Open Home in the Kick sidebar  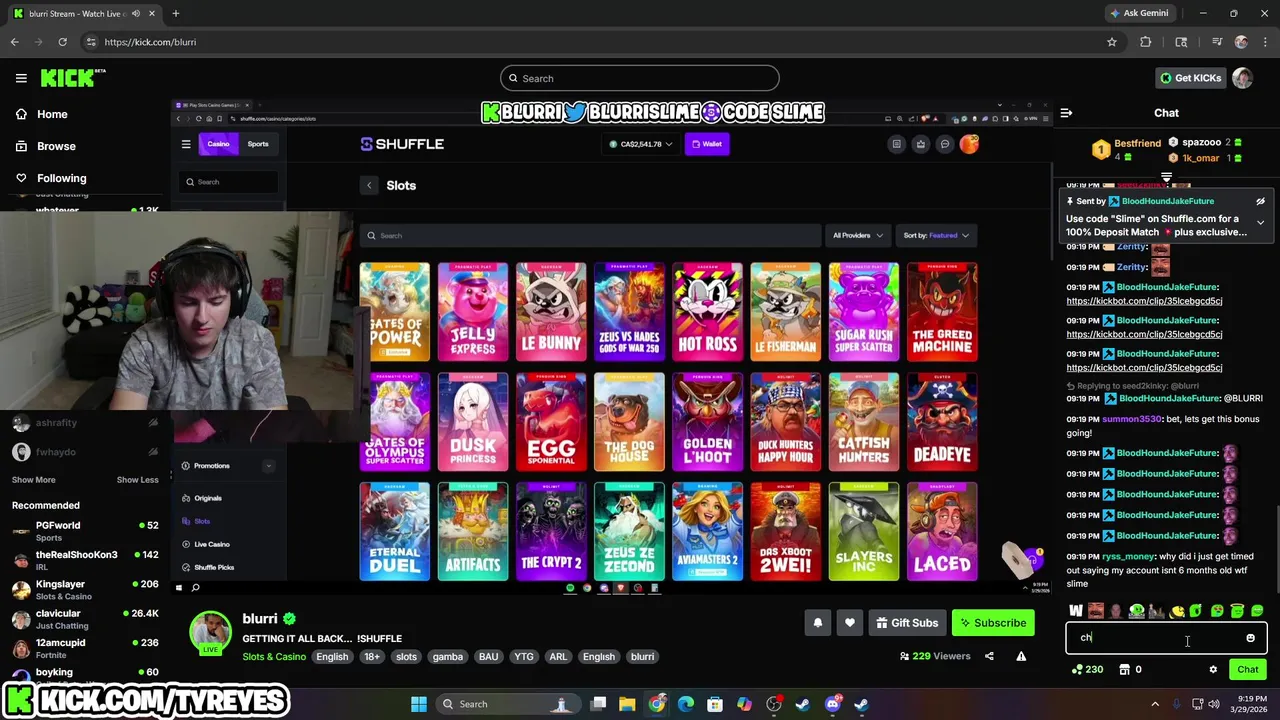(52, 114)
